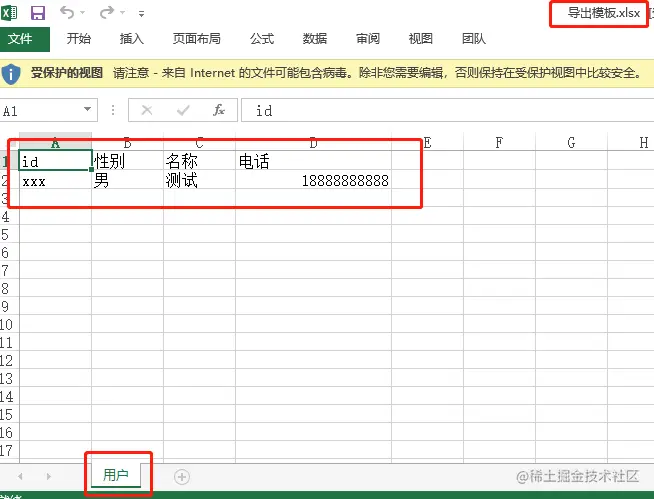
Task: Undo the last action
Action: click(67, 12)
